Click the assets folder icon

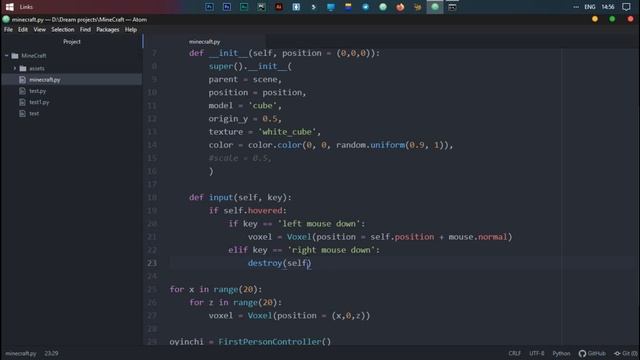(23, 68)
